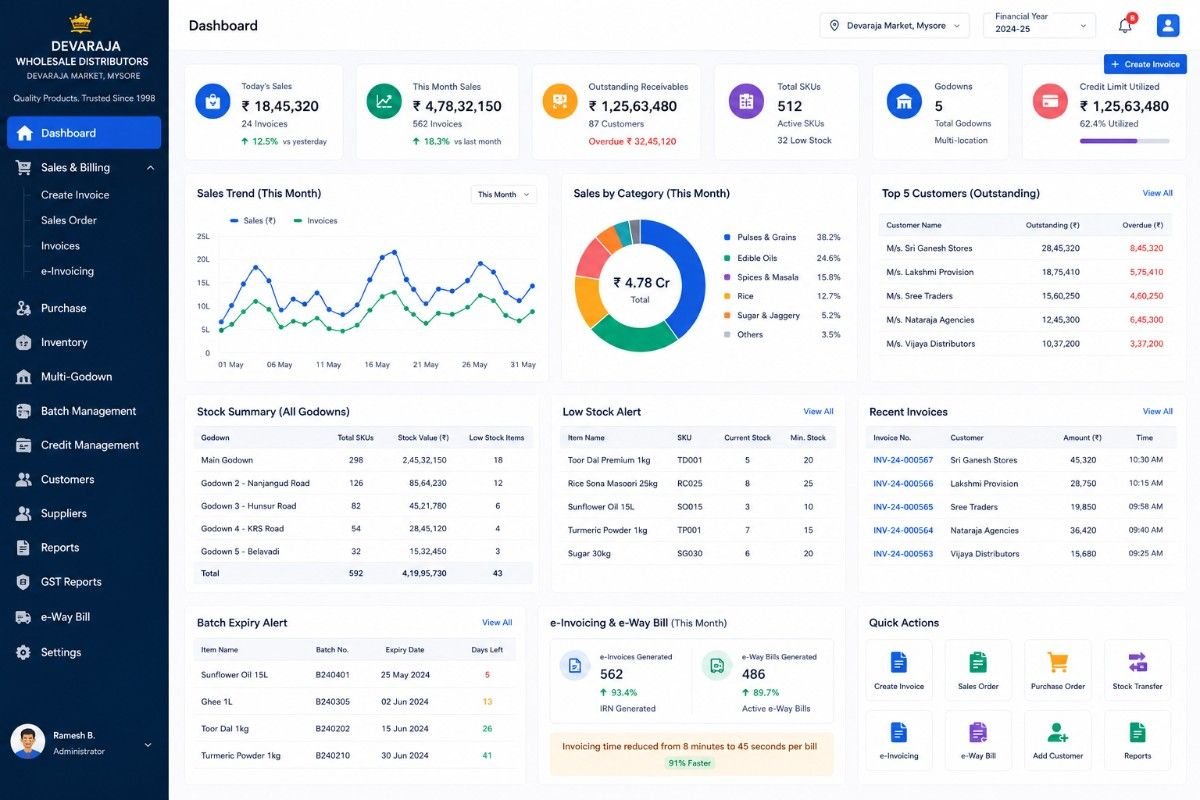Viewport: 1200px width, 800px height.
Task: Expand the Ramesh B. user menu chevron
Action: [x=148, y=744]
